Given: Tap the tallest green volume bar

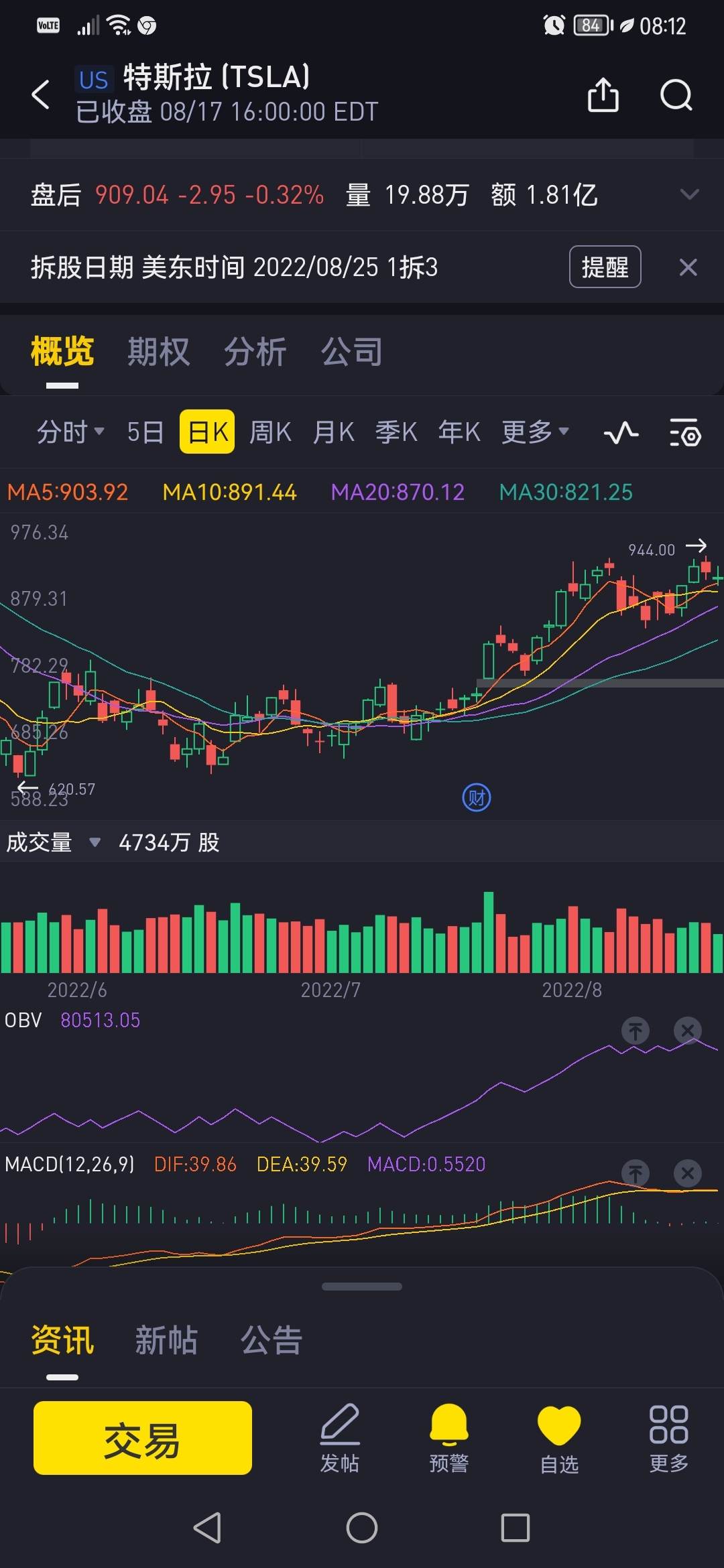Looking at the screenshot, I should [489, 932].
